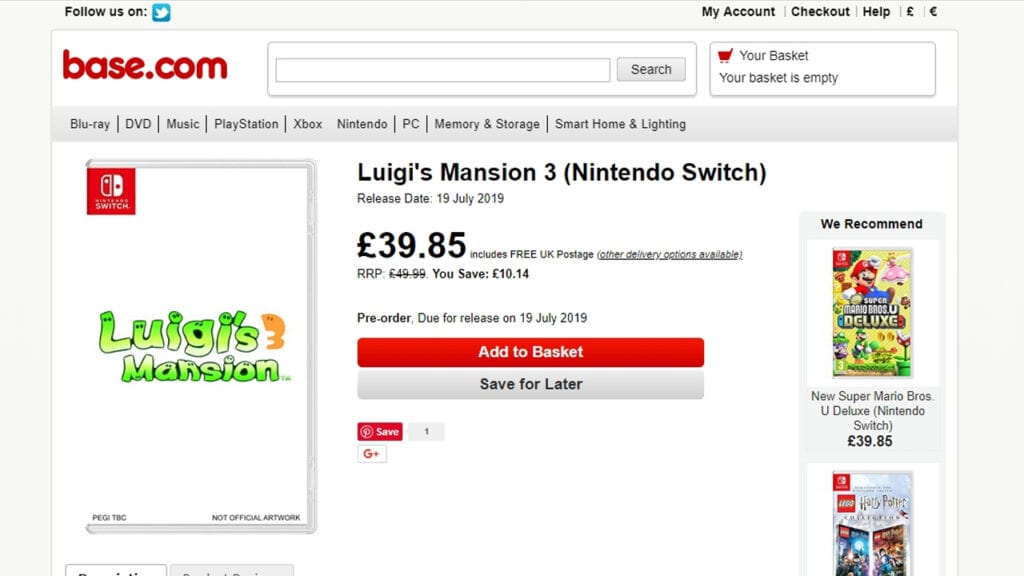Switch currency to pounds symbol
This screenshot has width=1024, height=576.
910,12
